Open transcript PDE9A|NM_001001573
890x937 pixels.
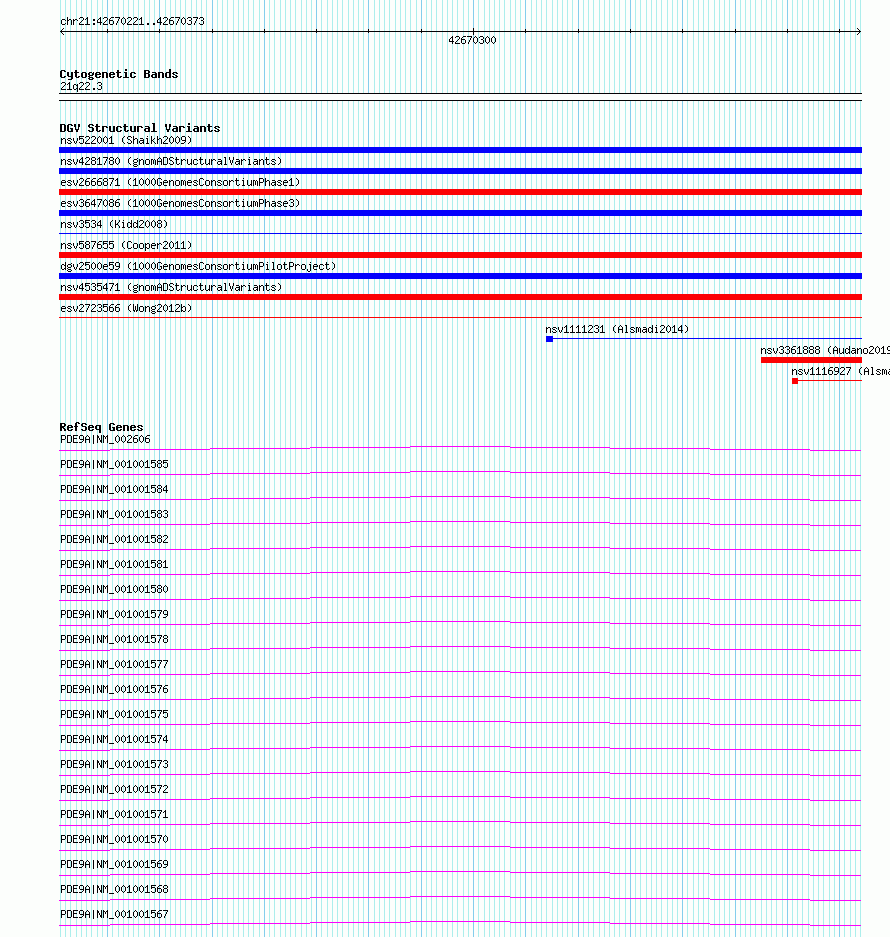114,764
